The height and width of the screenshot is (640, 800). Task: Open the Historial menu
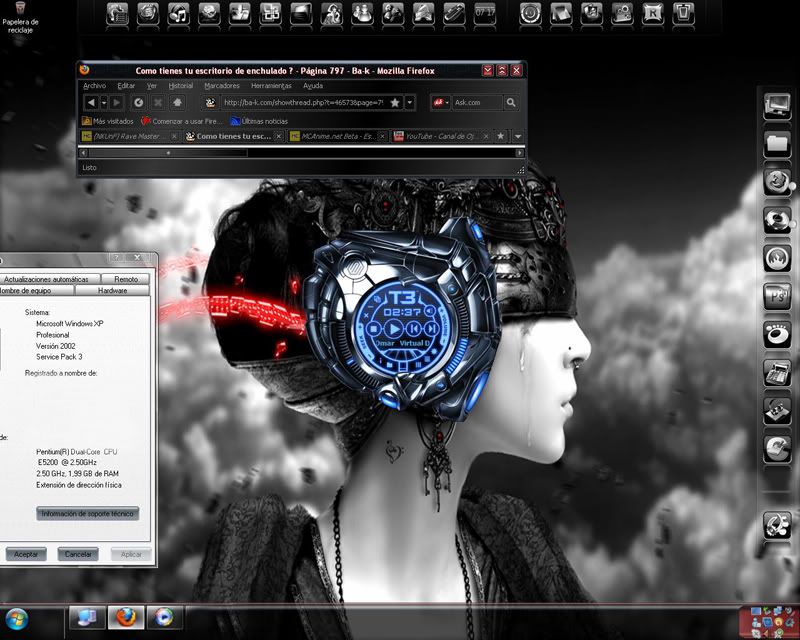[x=181, y=86]
